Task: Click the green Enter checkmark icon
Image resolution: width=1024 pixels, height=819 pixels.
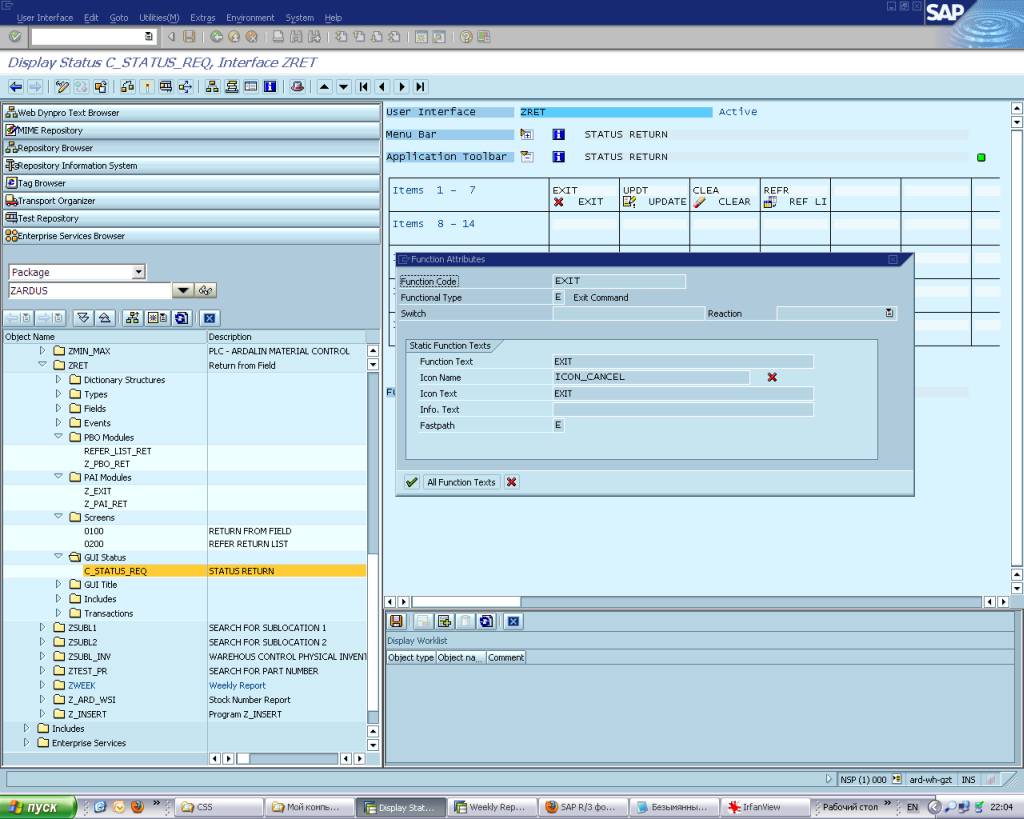Action: pos(14,37)
